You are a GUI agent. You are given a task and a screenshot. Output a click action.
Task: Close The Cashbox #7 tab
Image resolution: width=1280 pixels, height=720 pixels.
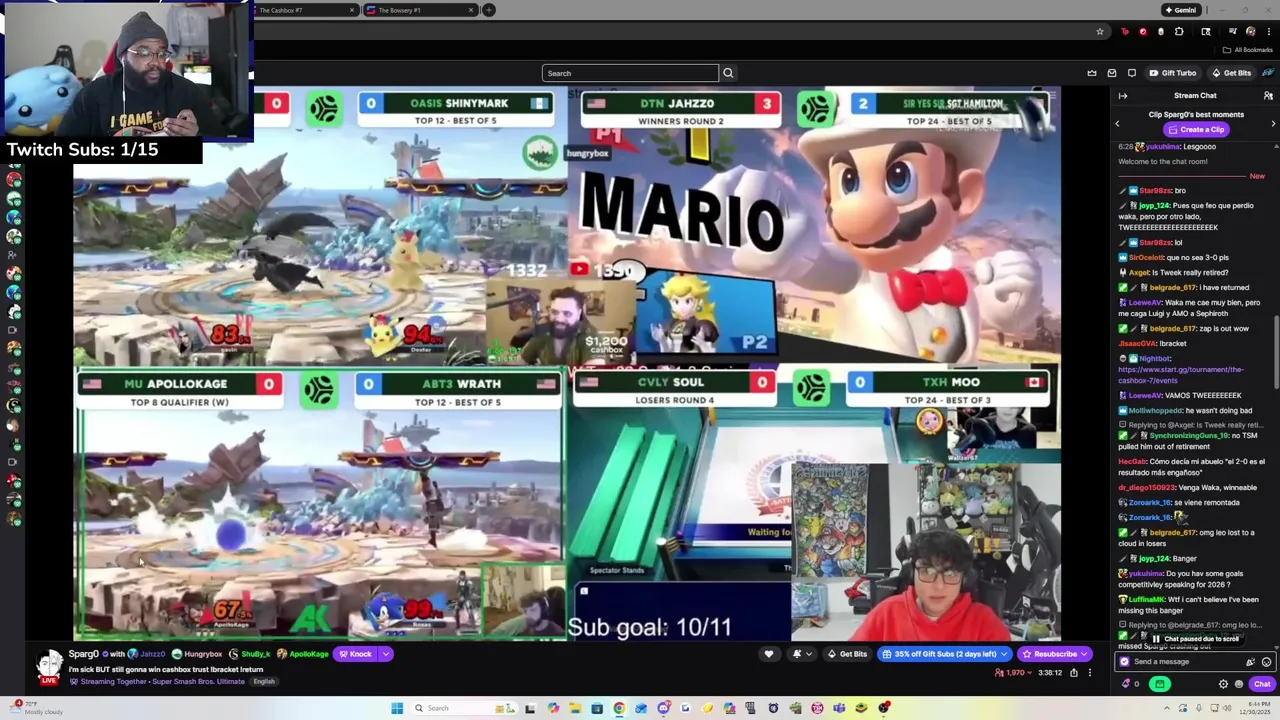[x=352, y=10]
